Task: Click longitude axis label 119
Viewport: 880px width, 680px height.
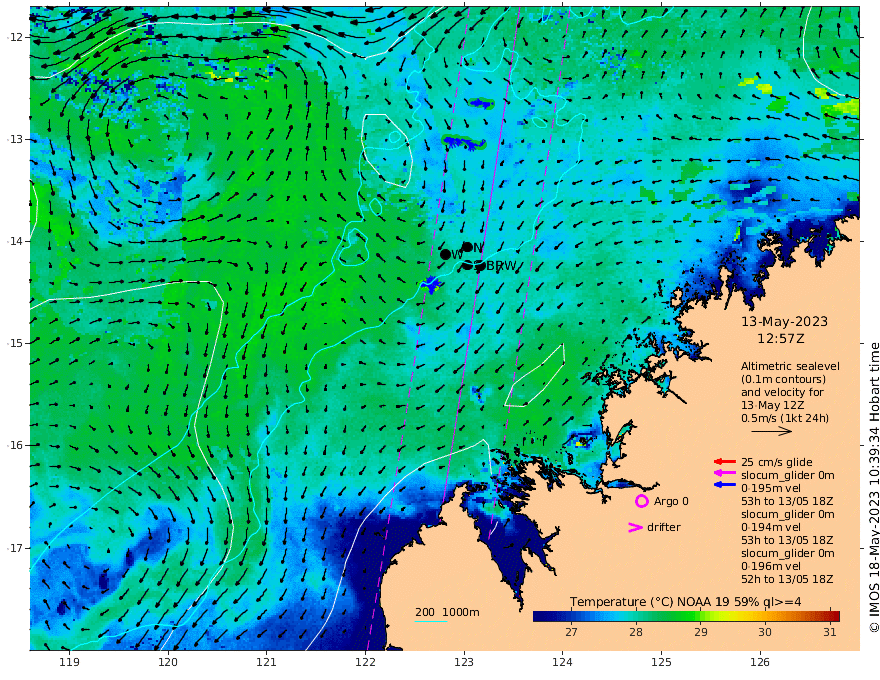Action: [x=69, y=662]
